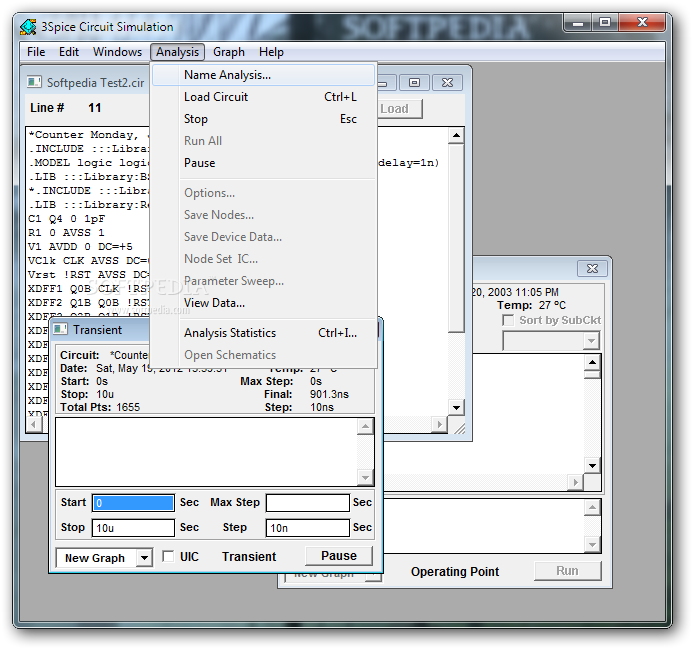Open the File menu
The height and width of the screenshot is (649, 693).
tap(36, 52)
